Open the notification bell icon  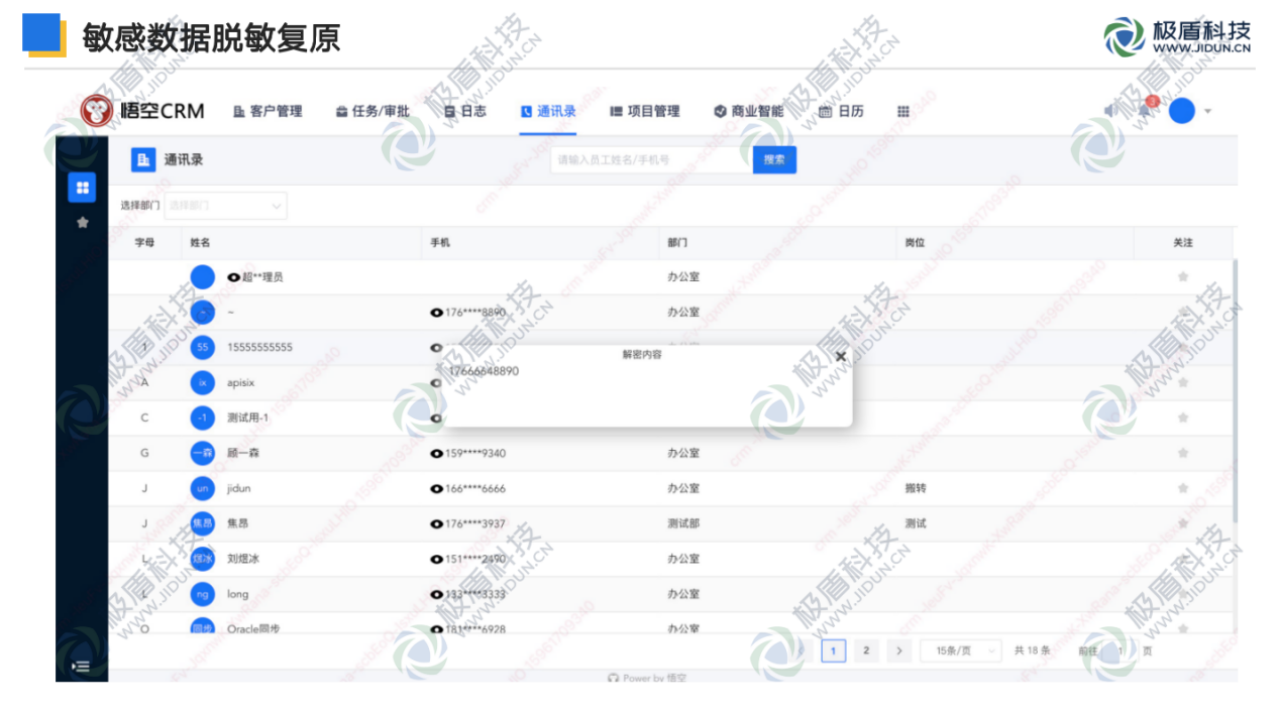tap(1145, 110)
